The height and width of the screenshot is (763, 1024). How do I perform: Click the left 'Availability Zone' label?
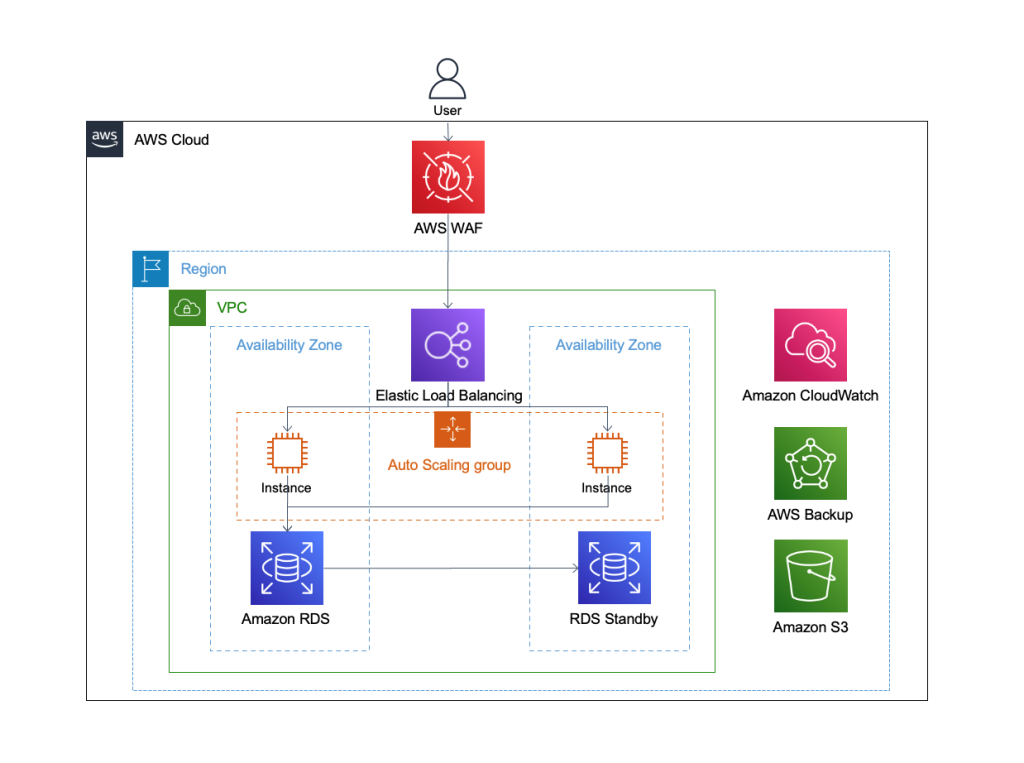[x=289, y=345]
